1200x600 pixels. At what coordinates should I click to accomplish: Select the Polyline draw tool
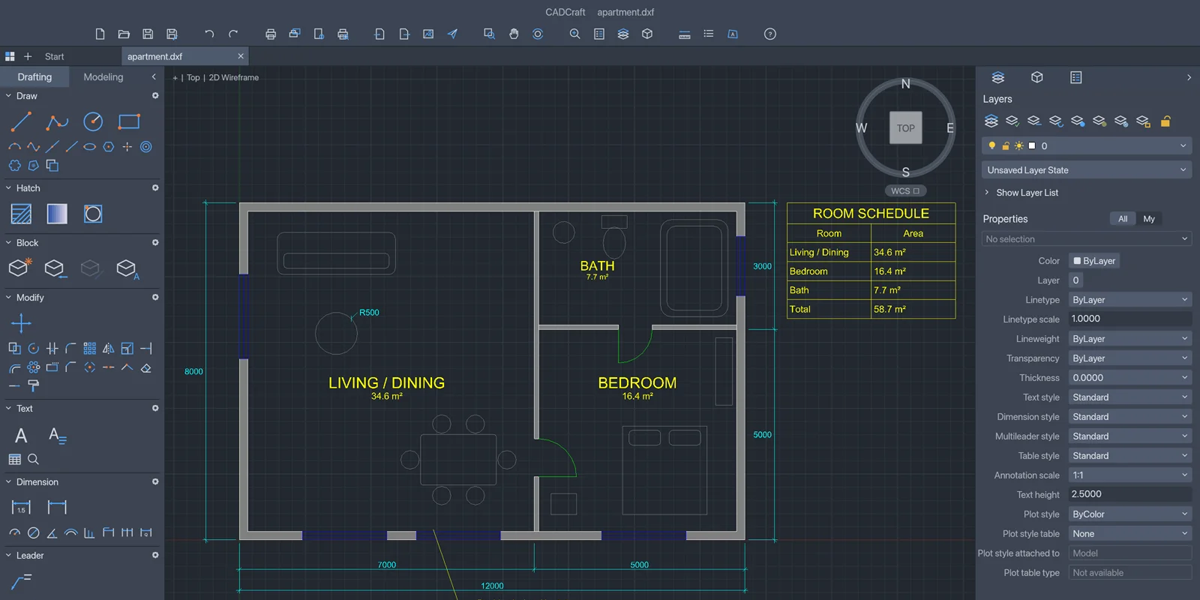(57, 122)
